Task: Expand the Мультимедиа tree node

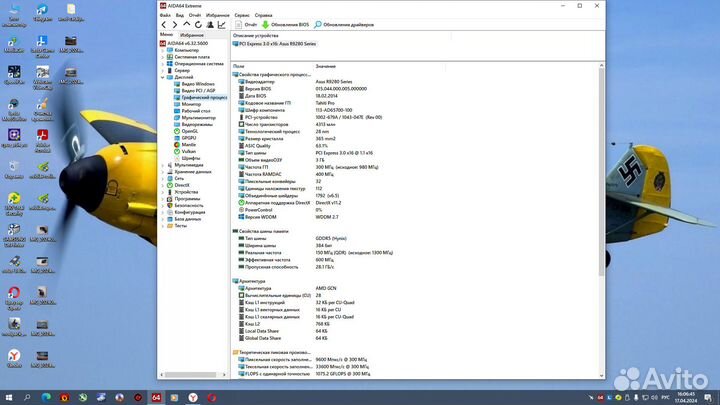Action: point(163,165)
